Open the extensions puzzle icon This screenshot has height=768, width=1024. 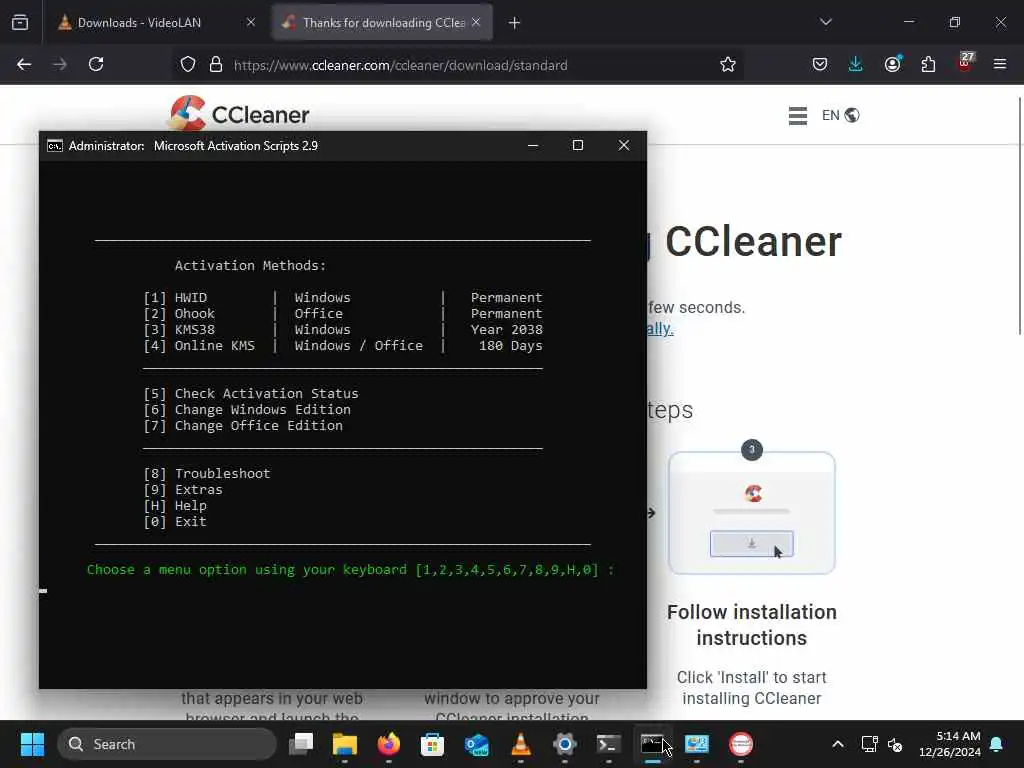click(928, 65)
